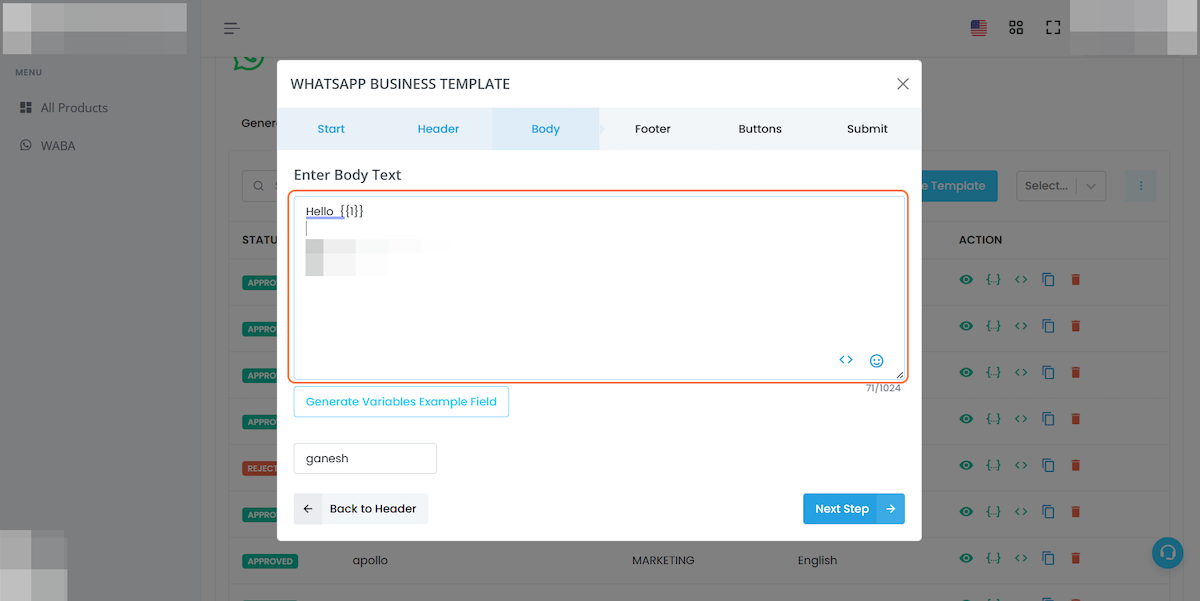This screenshot has width=1200, height=601.
Task: Open the three-dot options menu button
Action: pyautogui.click(x=1141, y=185)
